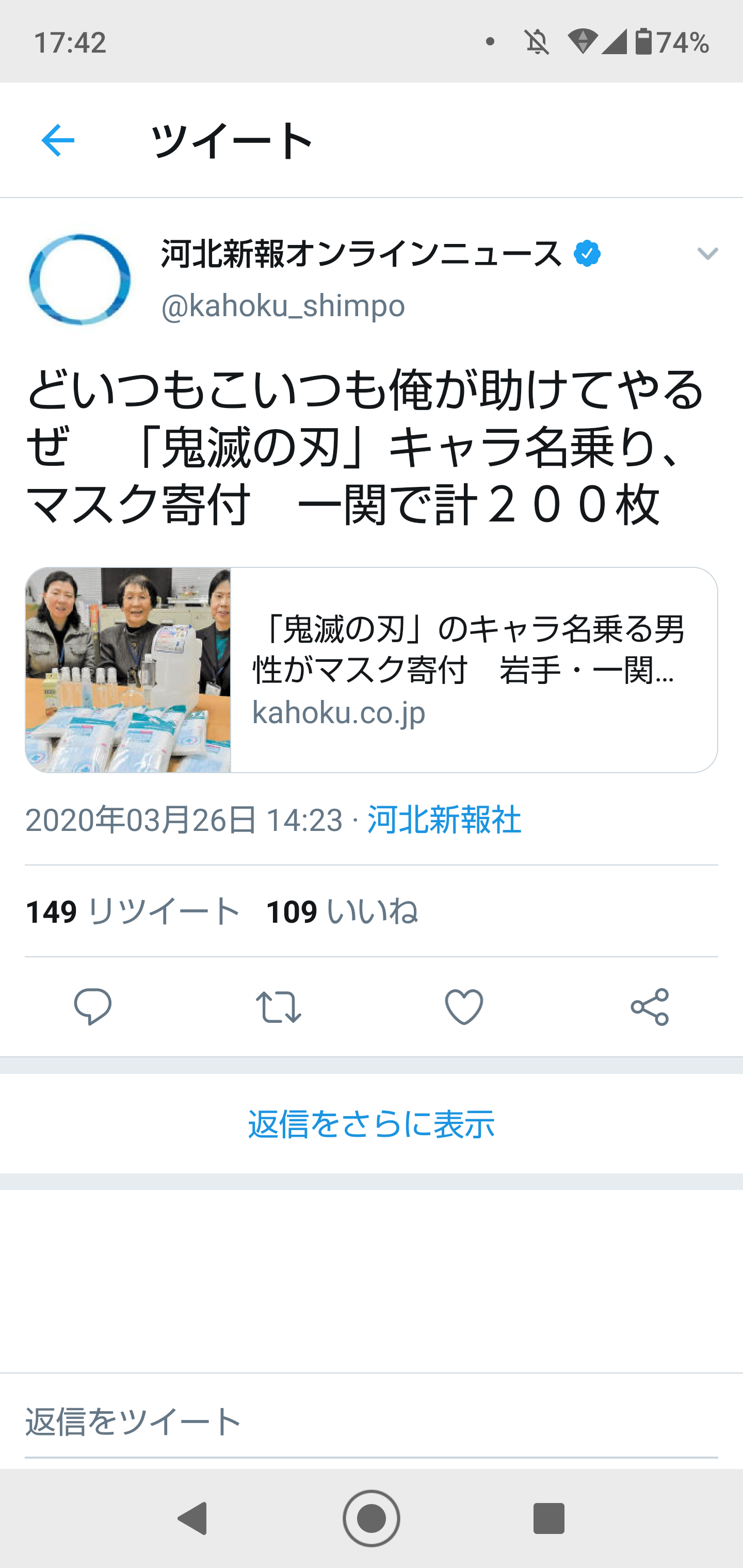Screen dimensions: 743x1568
Task: View the 109 いいね list
Action: click(x=342, y=911)
